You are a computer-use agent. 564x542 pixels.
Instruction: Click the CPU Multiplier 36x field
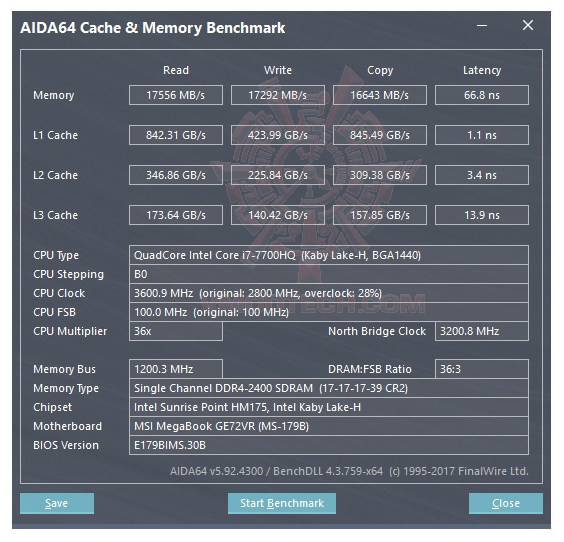click(176, 331)
